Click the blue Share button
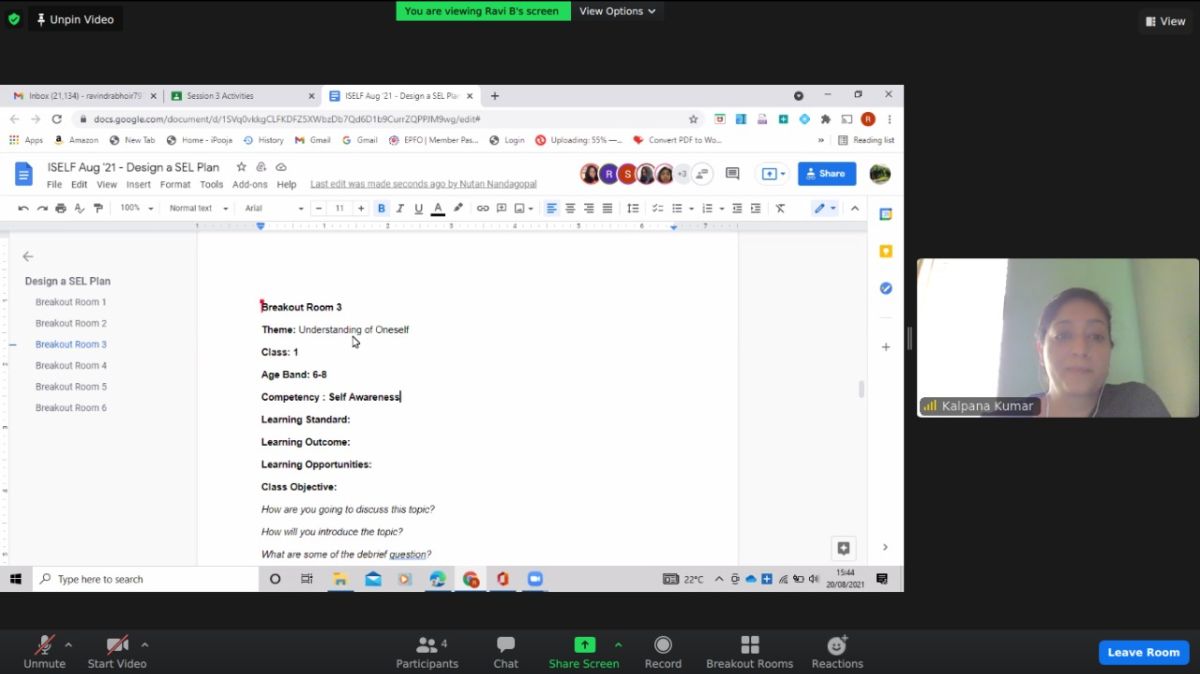Viewport: 1200px width, 674px height. [826, 173]
